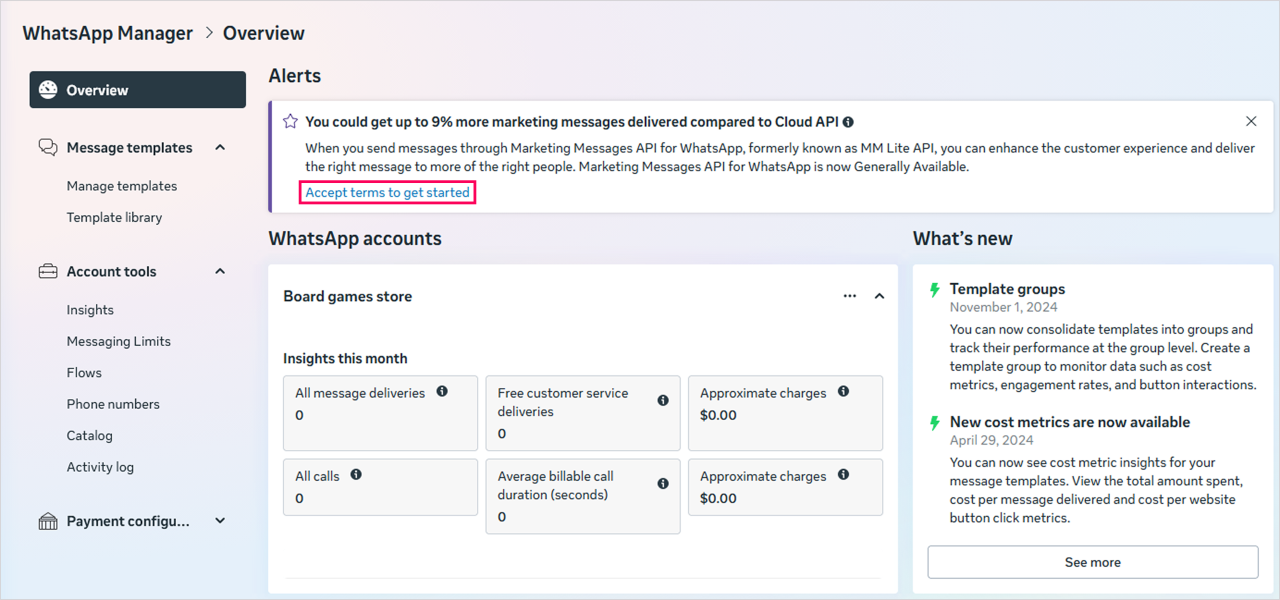Screen dimensions: 1280x600
Task: Click the info icon beside All calls
Action: click(x=356, y=475)
